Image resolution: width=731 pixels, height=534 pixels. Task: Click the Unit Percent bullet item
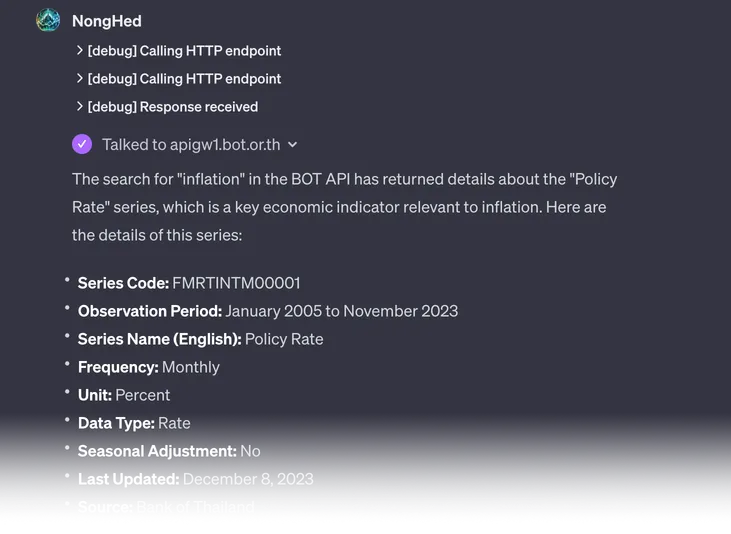124,395
